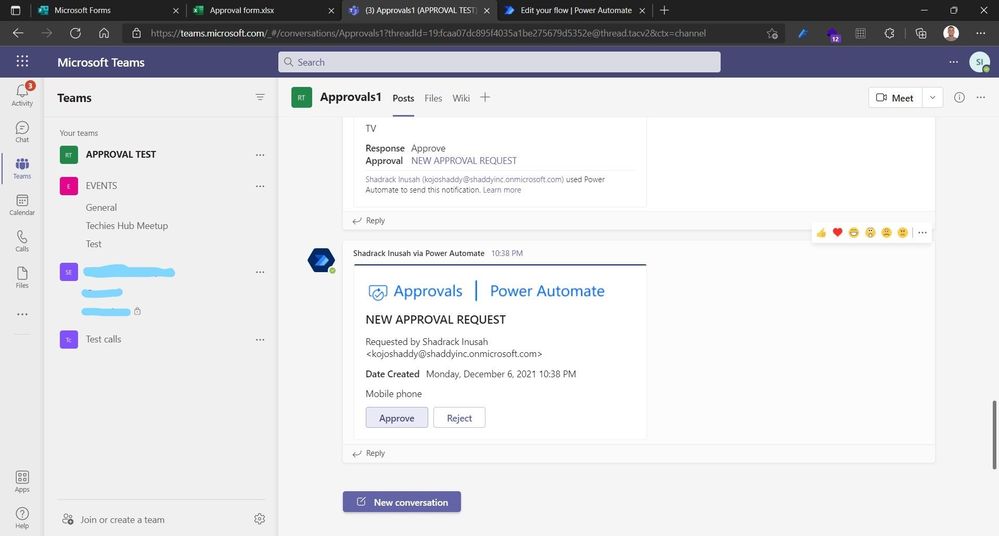Open the profile avatar in Teams header
Screen dimensions: 999x536
[x=979, y=62]
